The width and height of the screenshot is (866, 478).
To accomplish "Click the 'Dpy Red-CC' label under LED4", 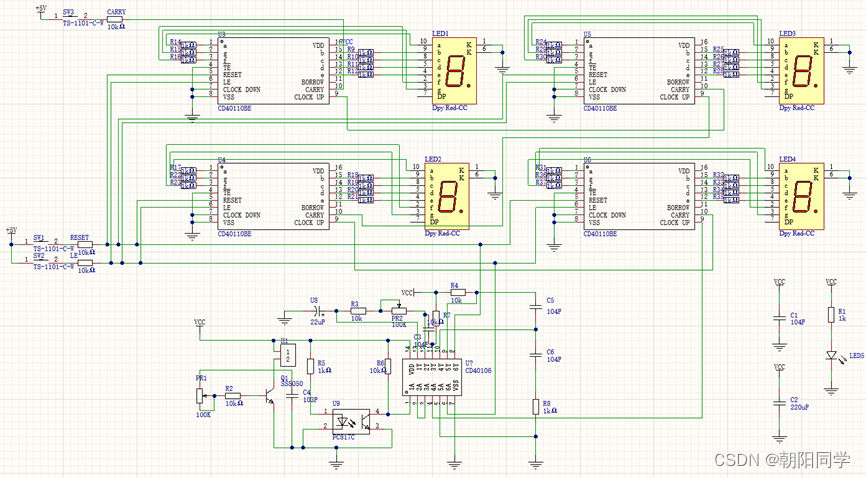I will point(796,234).
